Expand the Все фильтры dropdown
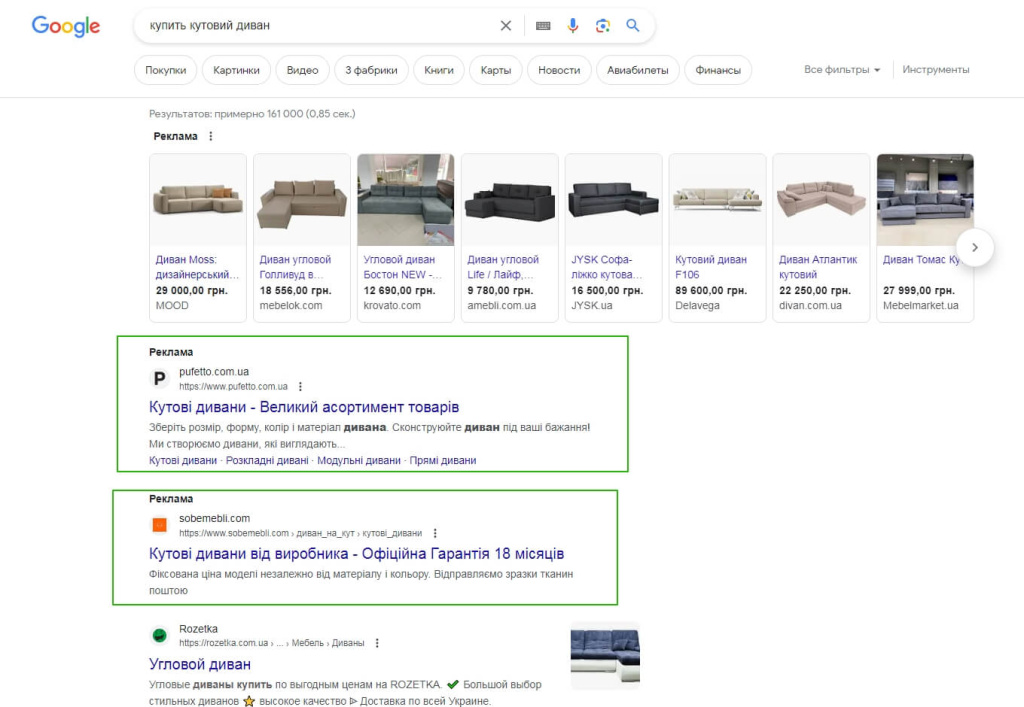 [842, 69]
